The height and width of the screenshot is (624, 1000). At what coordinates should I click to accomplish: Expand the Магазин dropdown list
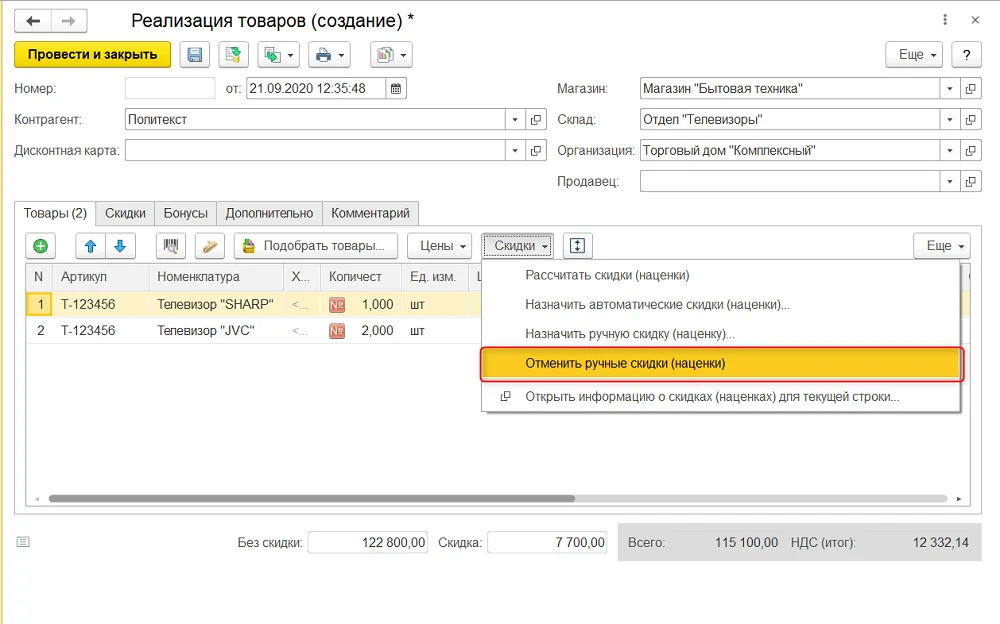(x=950, y=89)
